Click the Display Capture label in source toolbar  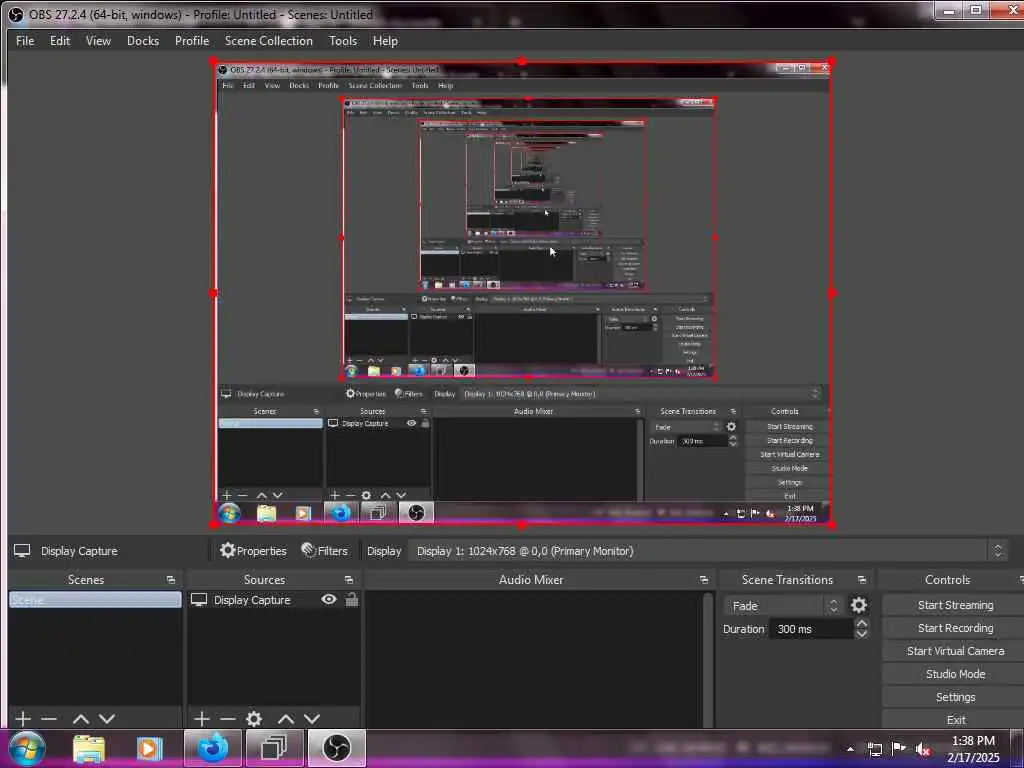pyautogui.click(x=79, y=551)
